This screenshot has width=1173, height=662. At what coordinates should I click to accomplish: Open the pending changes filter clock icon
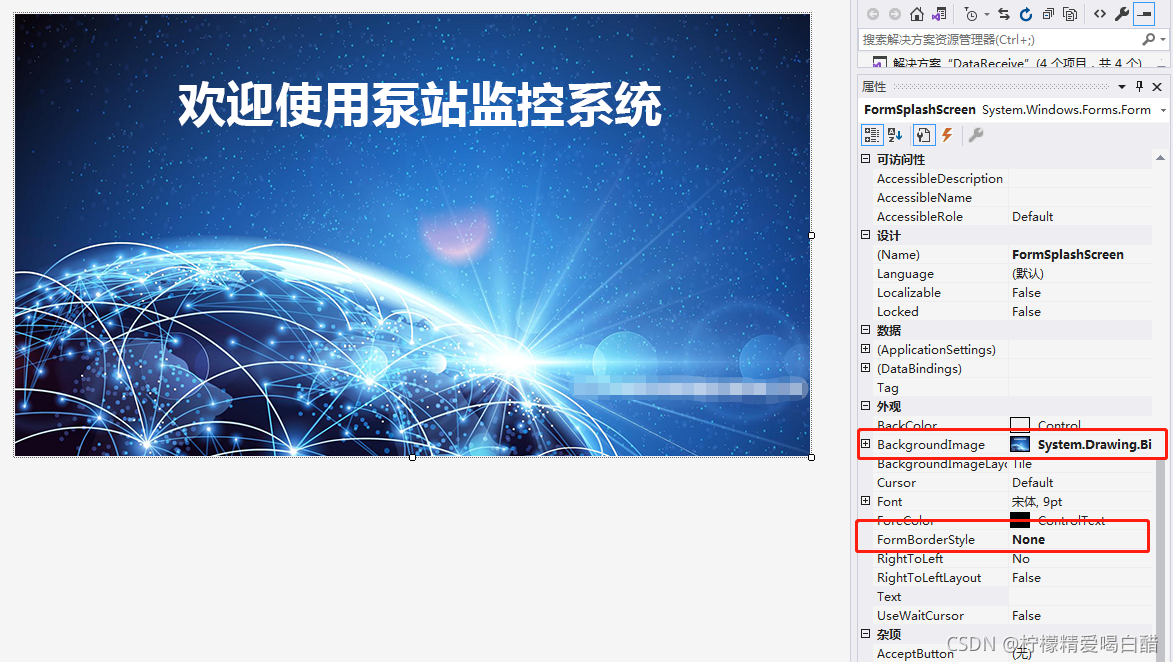pyautogui.click(x=971, y=14)
